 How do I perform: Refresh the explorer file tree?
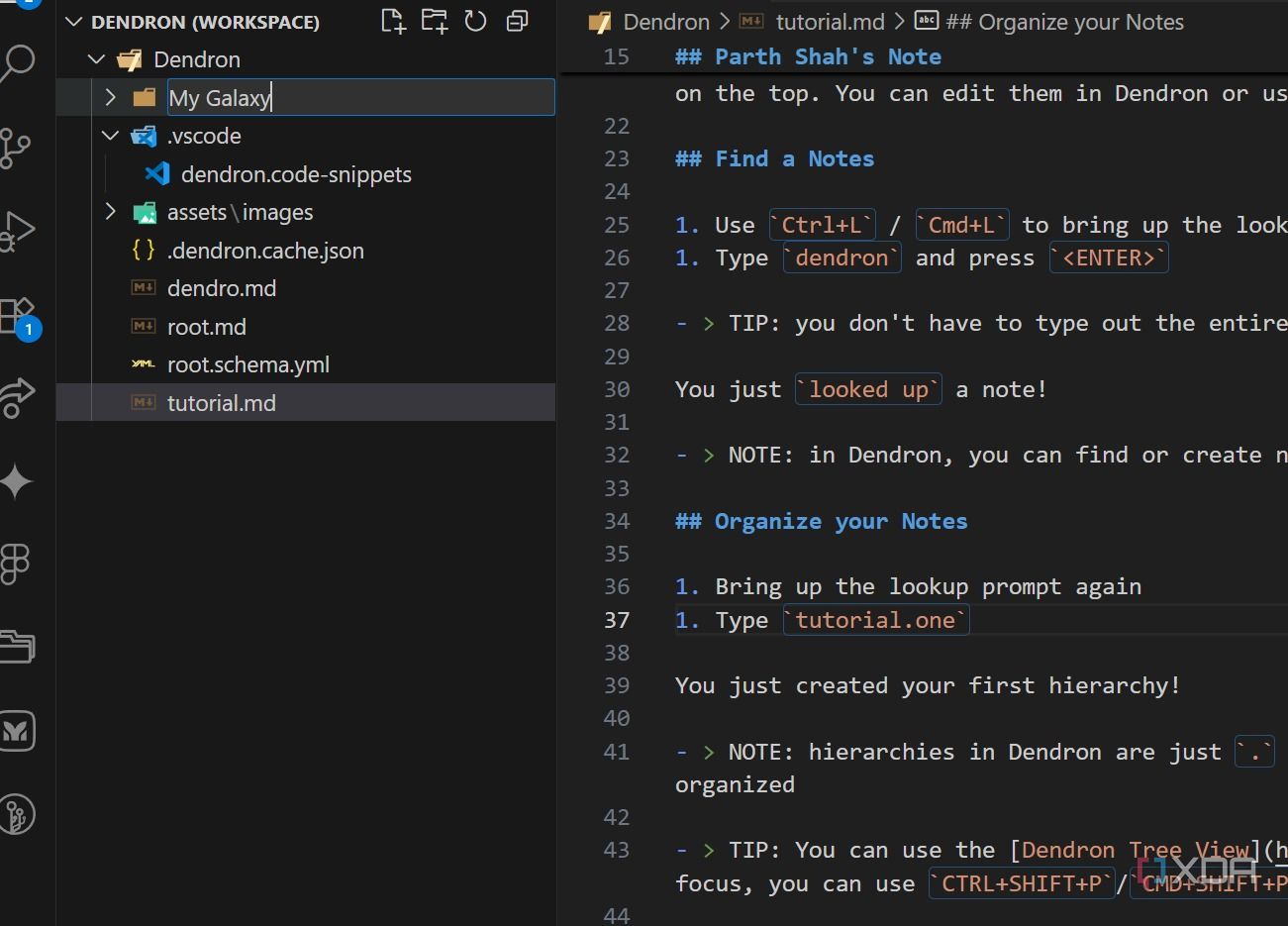(x=475, y=21)
